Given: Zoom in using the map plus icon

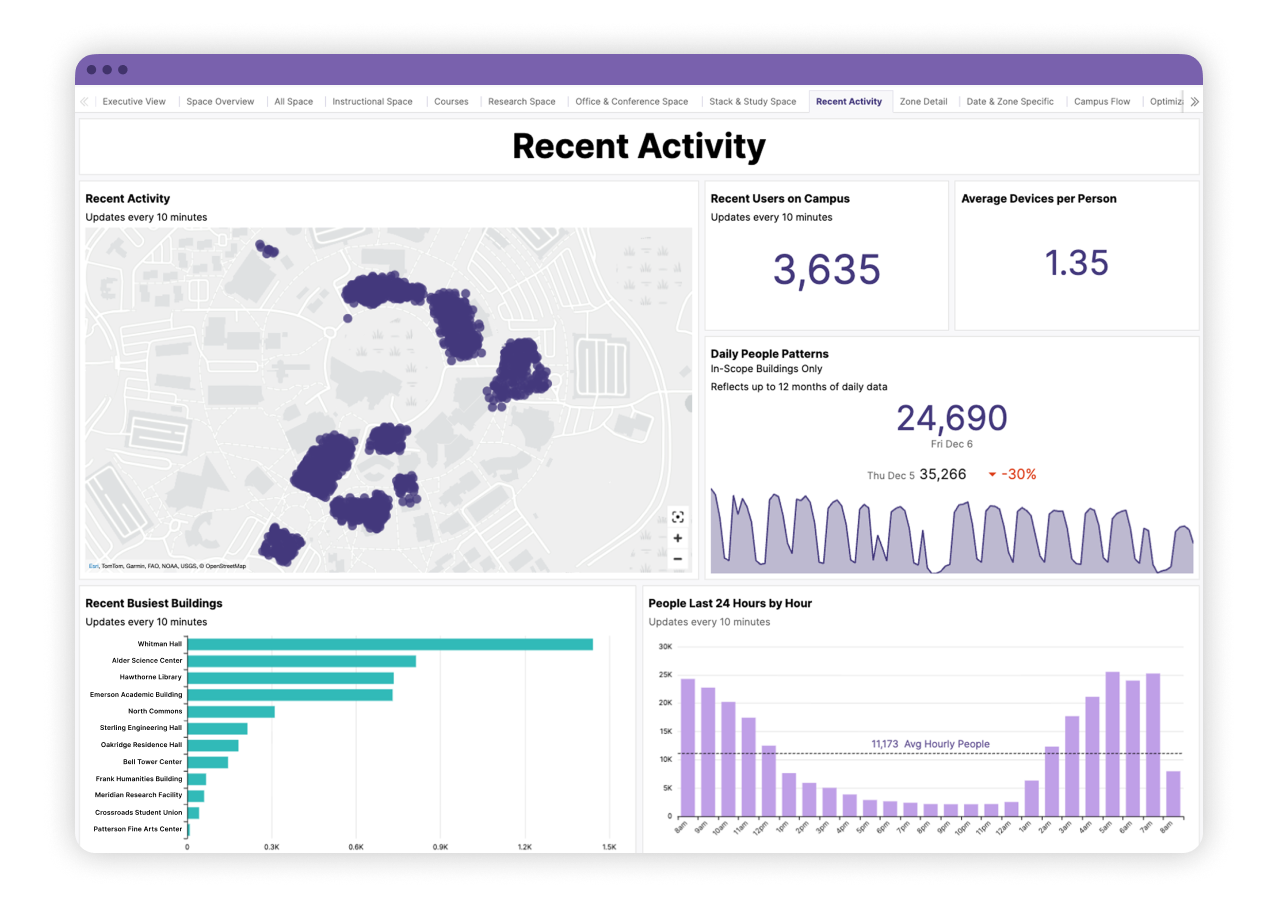Looking at the screenshot, I should coord(678,538).
